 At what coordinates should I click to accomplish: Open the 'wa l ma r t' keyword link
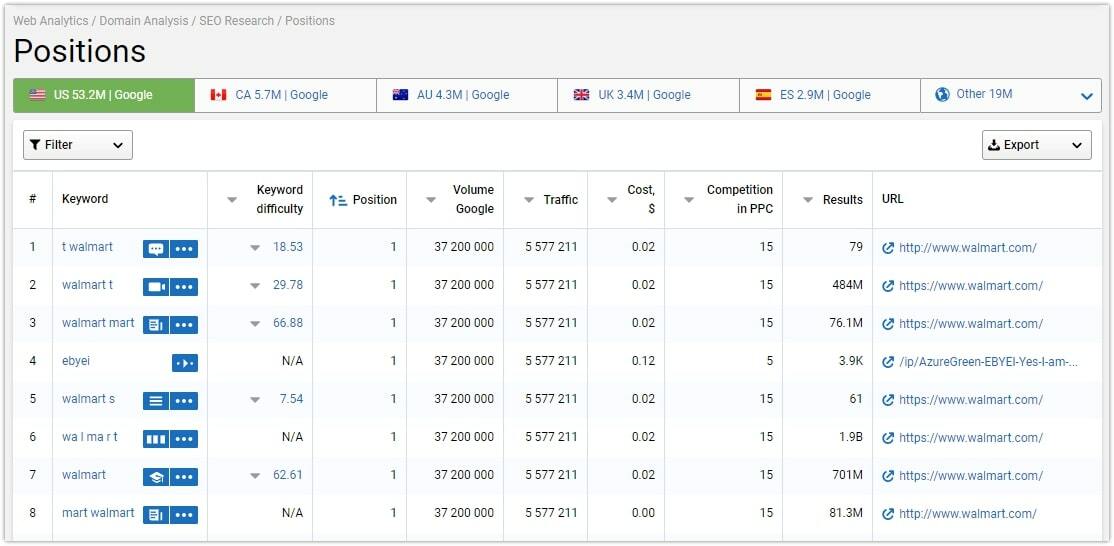coord(90,437)
